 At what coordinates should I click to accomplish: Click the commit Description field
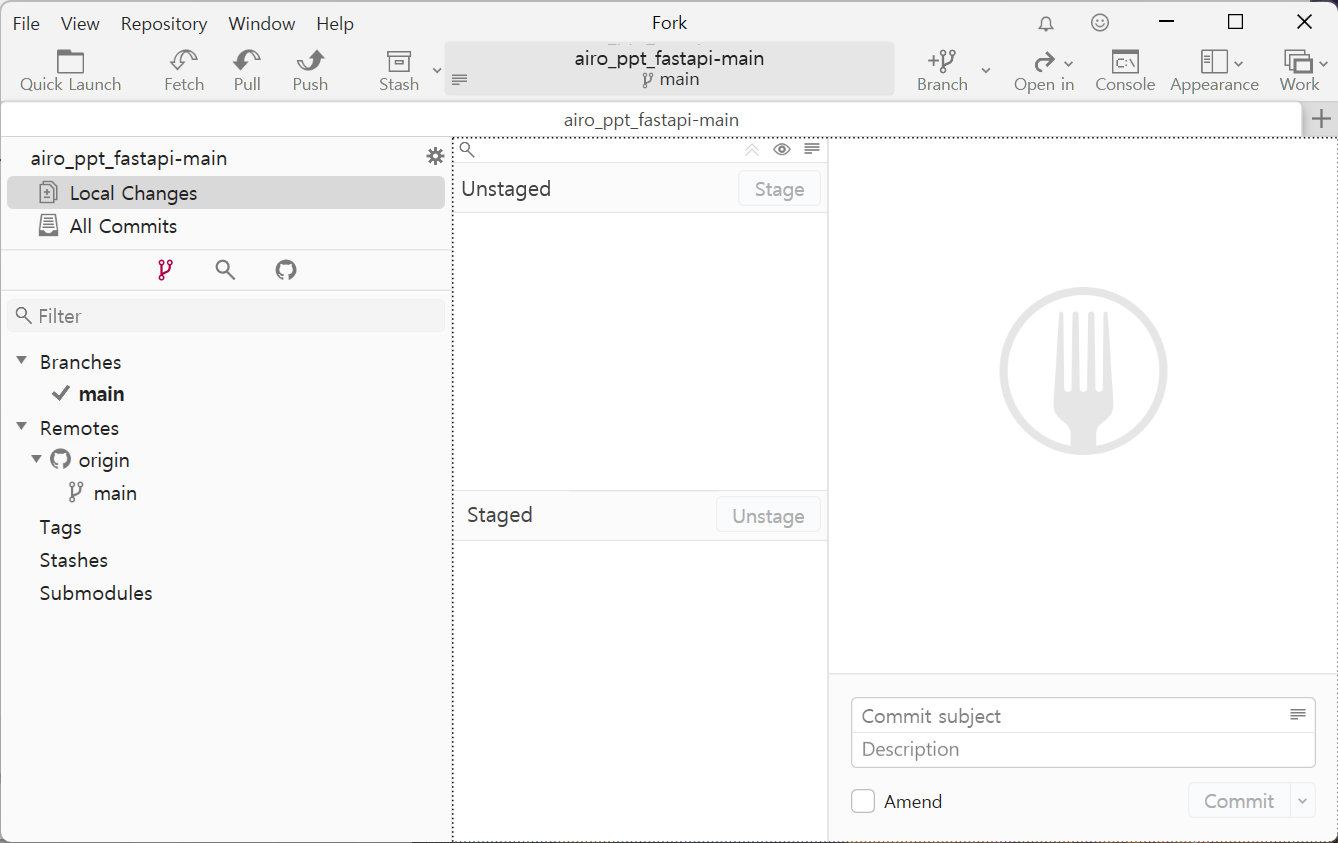point(1083,750)
